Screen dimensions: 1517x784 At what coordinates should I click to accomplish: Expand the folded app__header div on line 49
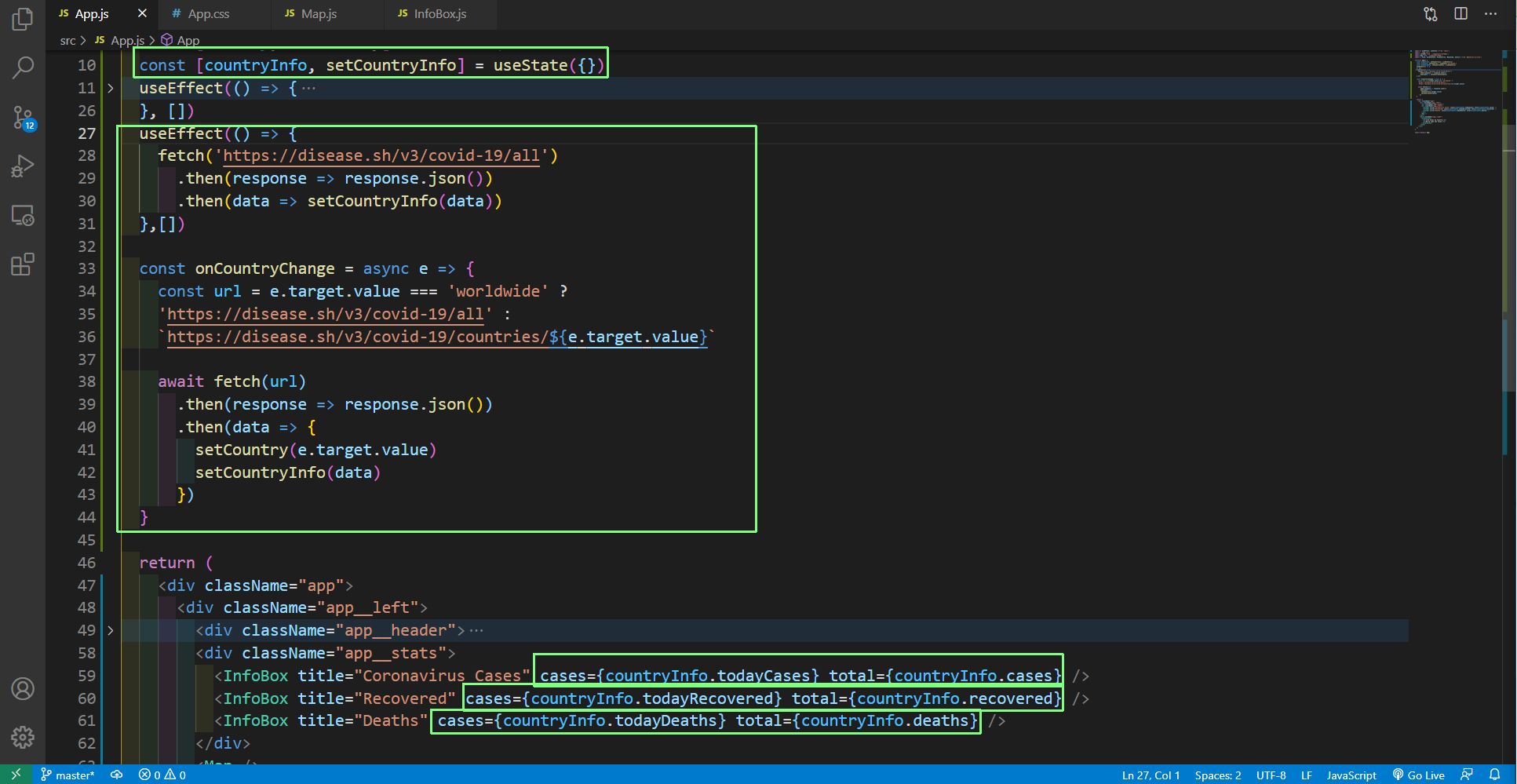coord(111,631)
